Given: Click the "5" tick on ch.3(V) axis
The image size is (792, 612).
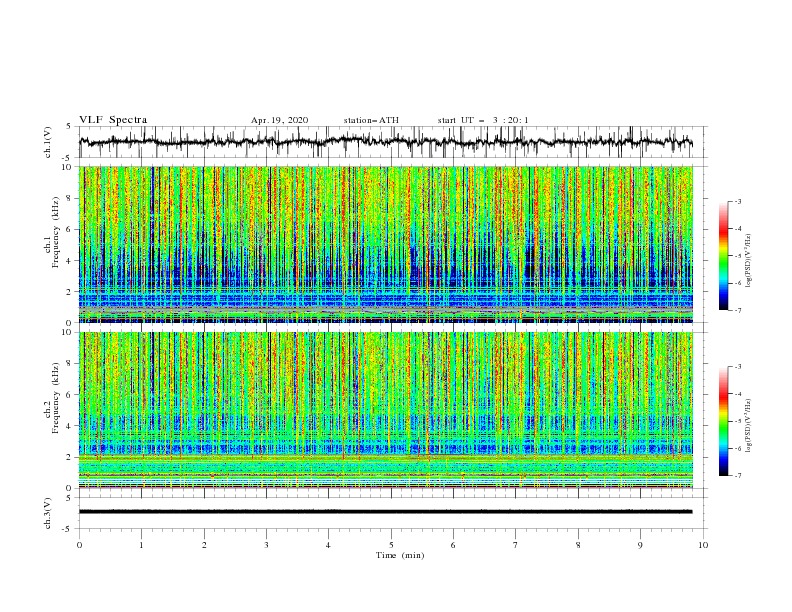Looking at the screenshot, I should 69,498.
